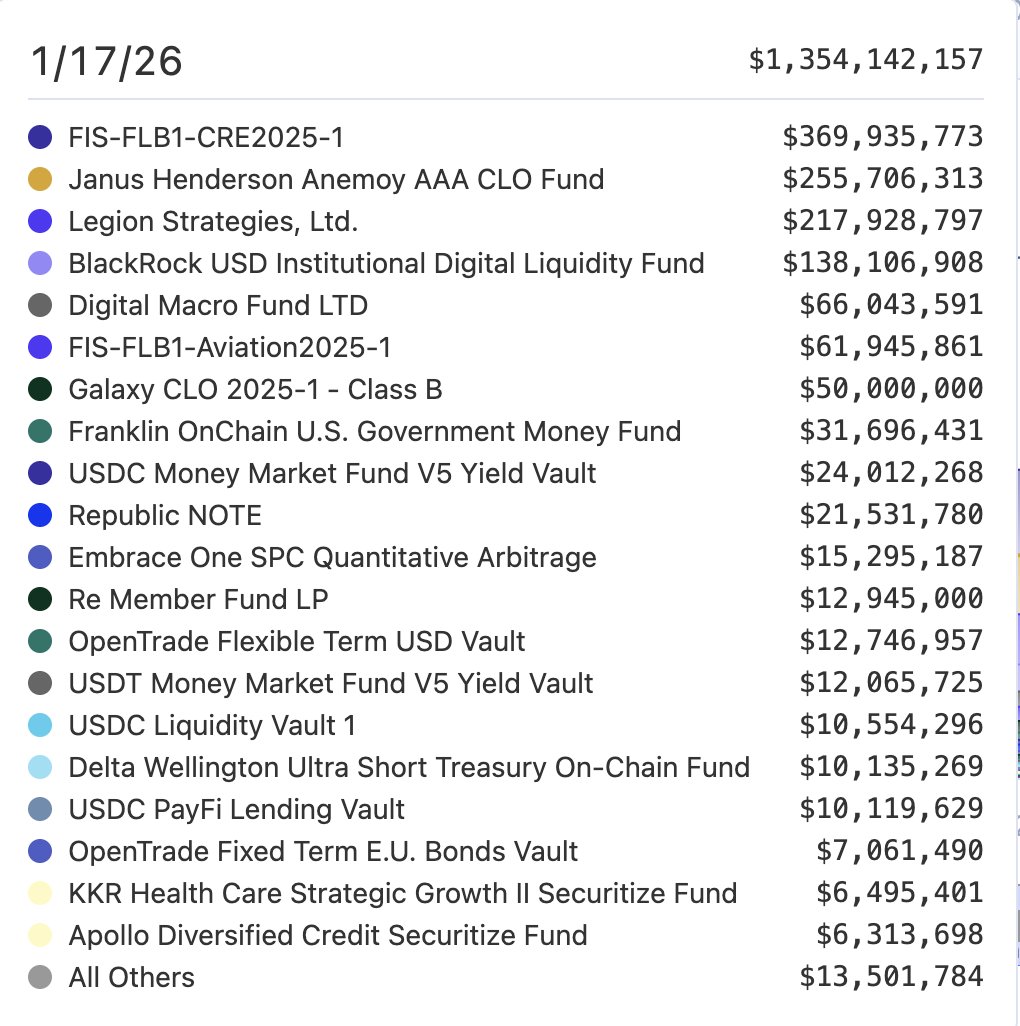The image size is (1020, 1026).
Task: Click BlackRock USD Institutional Digital Liquidity Fund
Action: pyautogui.click(x=386, y=263)
